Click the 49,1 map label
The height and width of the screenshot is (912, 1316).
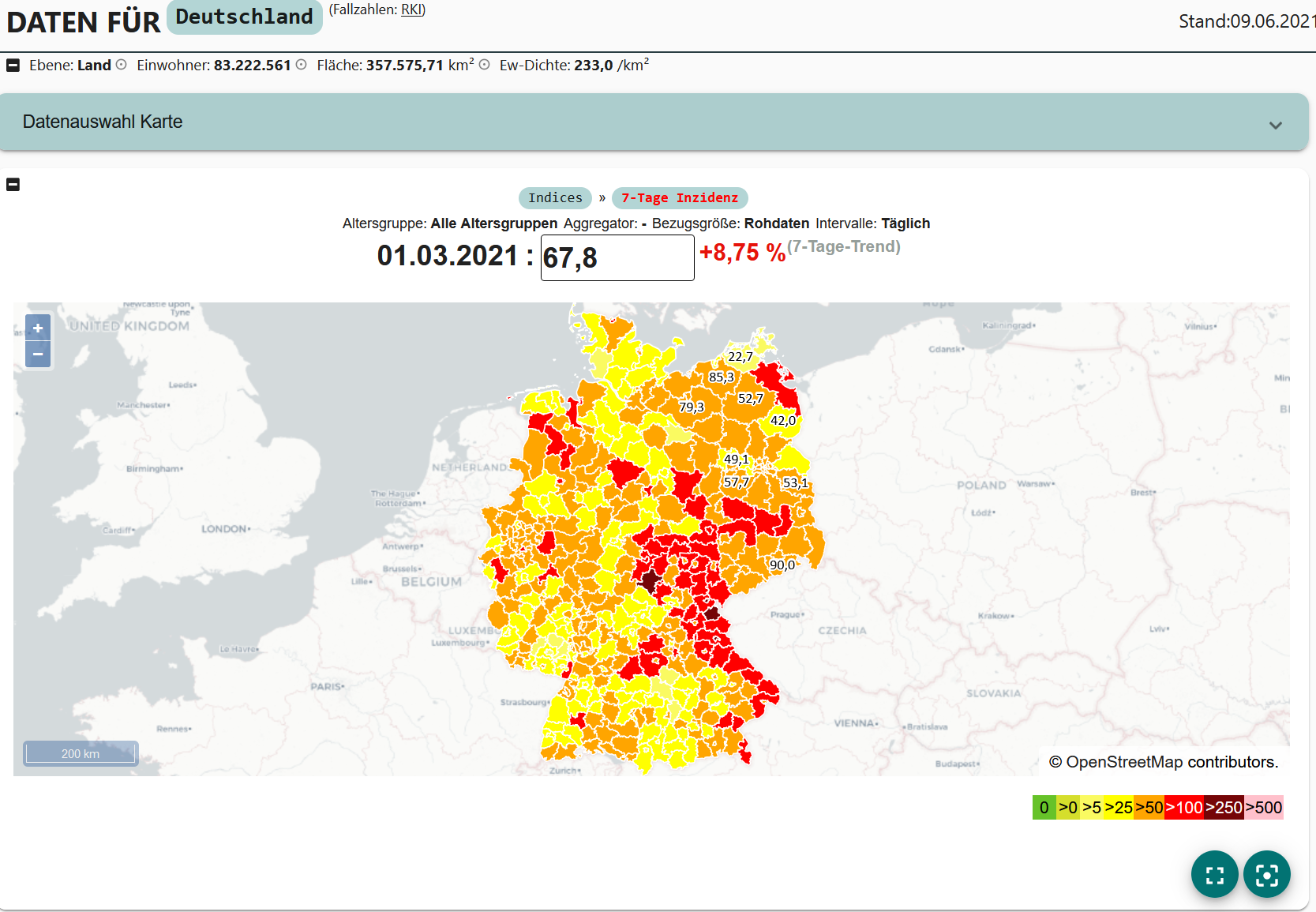point(737,460)
